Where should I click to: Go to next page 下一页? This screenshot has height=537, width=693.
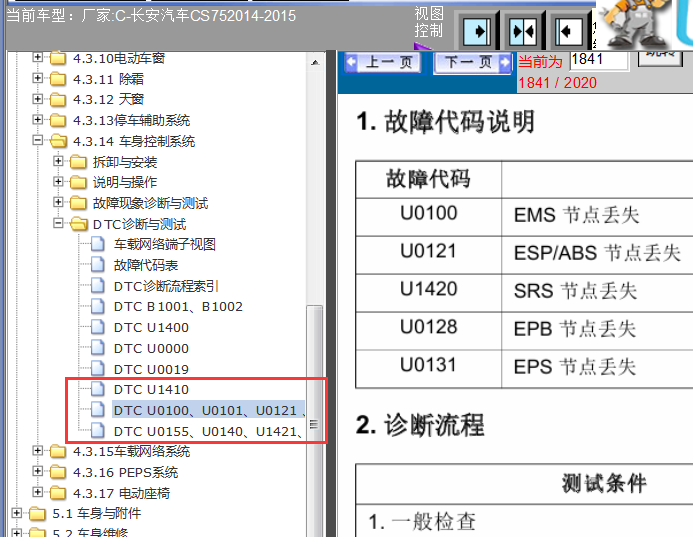point(473,62)
